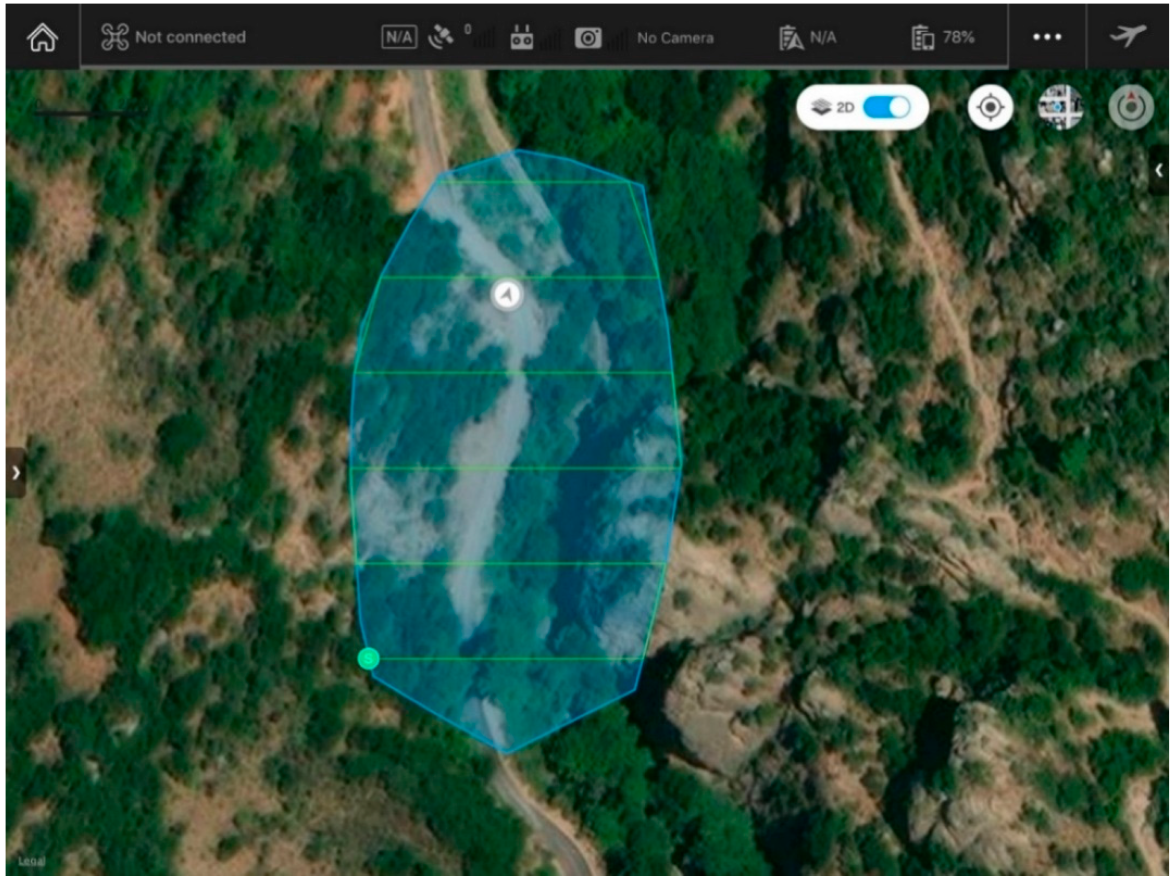Tap the Home icon in top bar

(x=42, y=38)
